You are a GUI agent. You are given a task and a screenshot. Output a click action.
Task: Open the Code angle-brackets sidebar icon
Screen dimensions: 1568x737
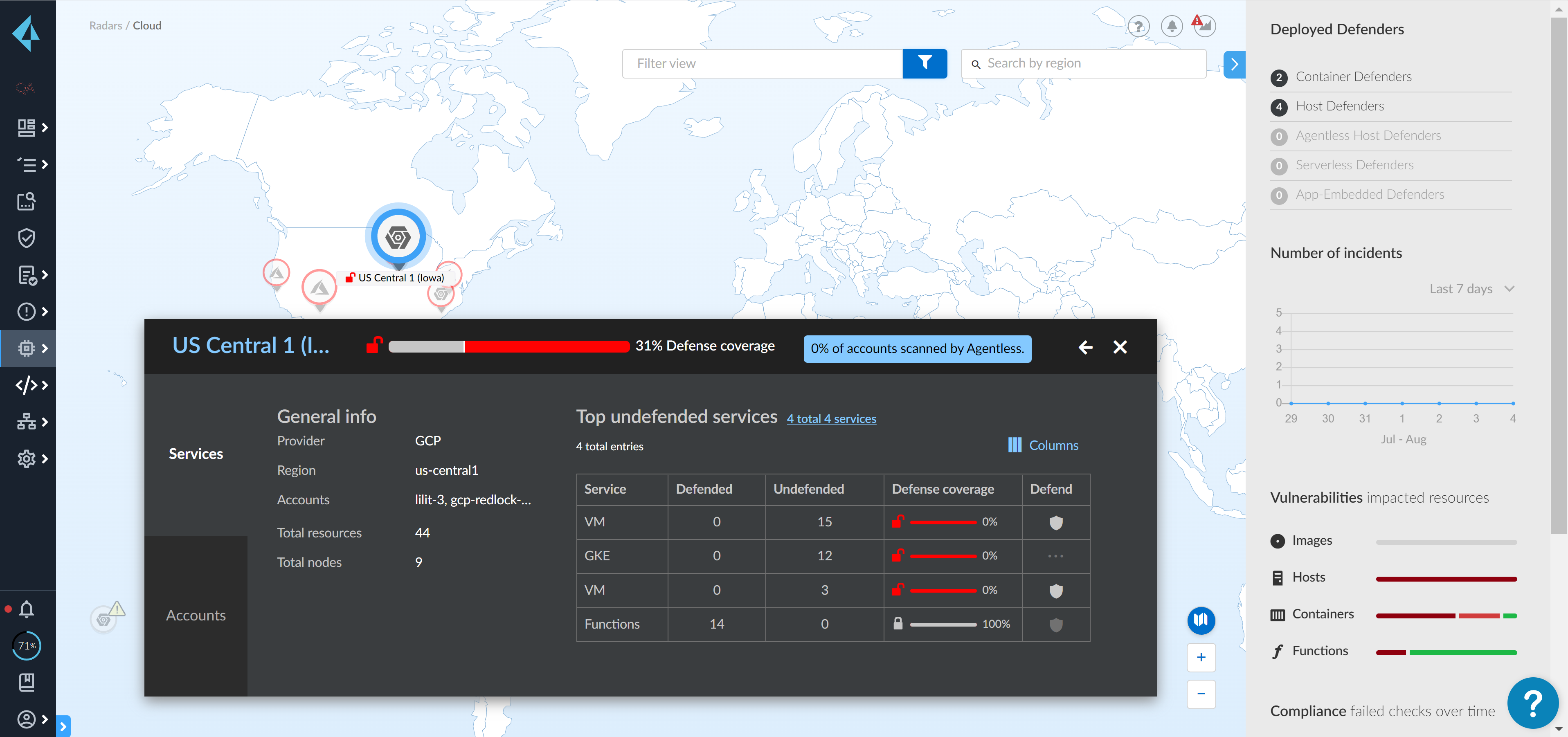pyautogui.click(x=26, y=385)
